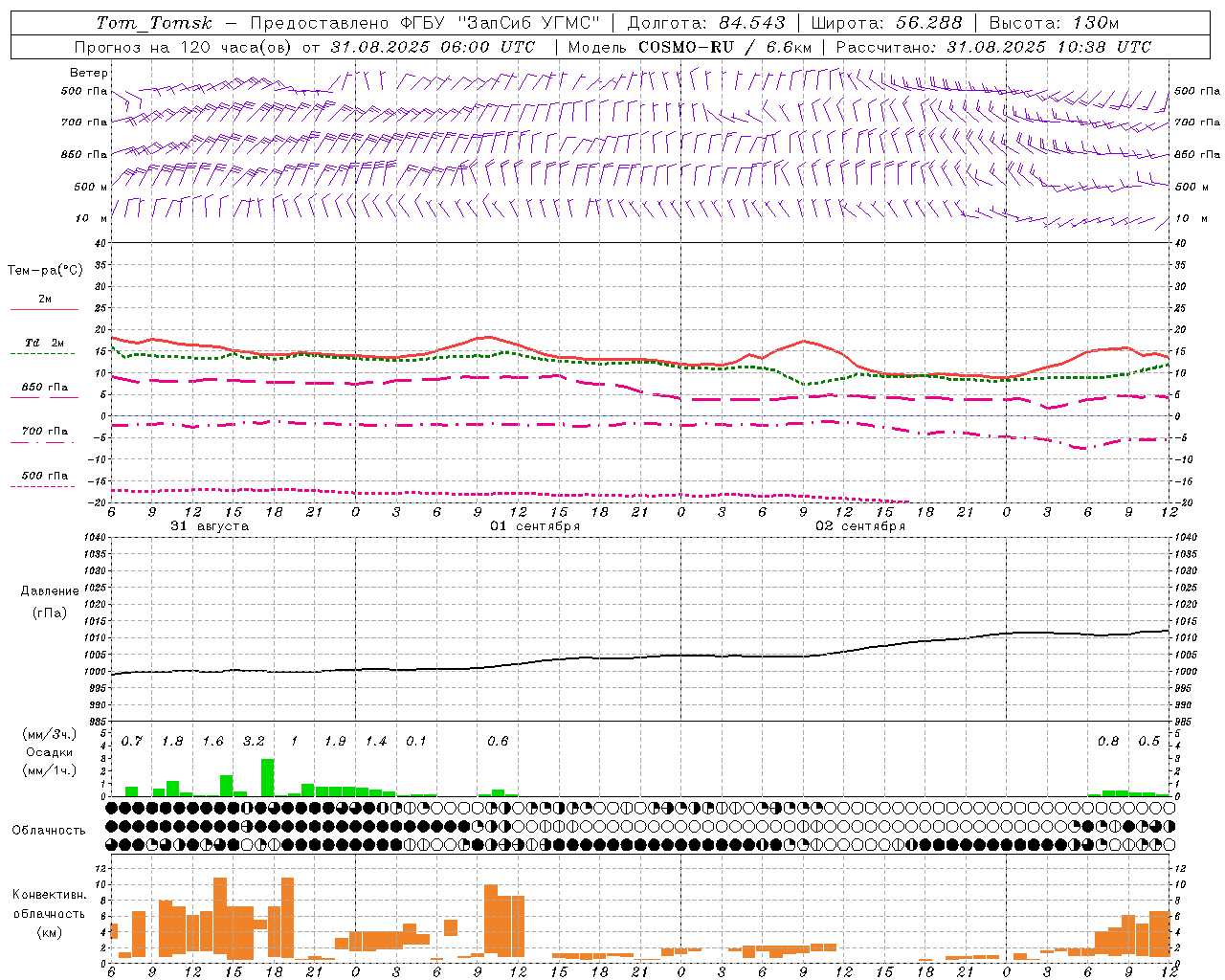Viewport: 1225px width, 980px height.
Task: Click the pink dashed line sample under 850 гПа legend
Action: pyautogui.click(x=44, y=397)
